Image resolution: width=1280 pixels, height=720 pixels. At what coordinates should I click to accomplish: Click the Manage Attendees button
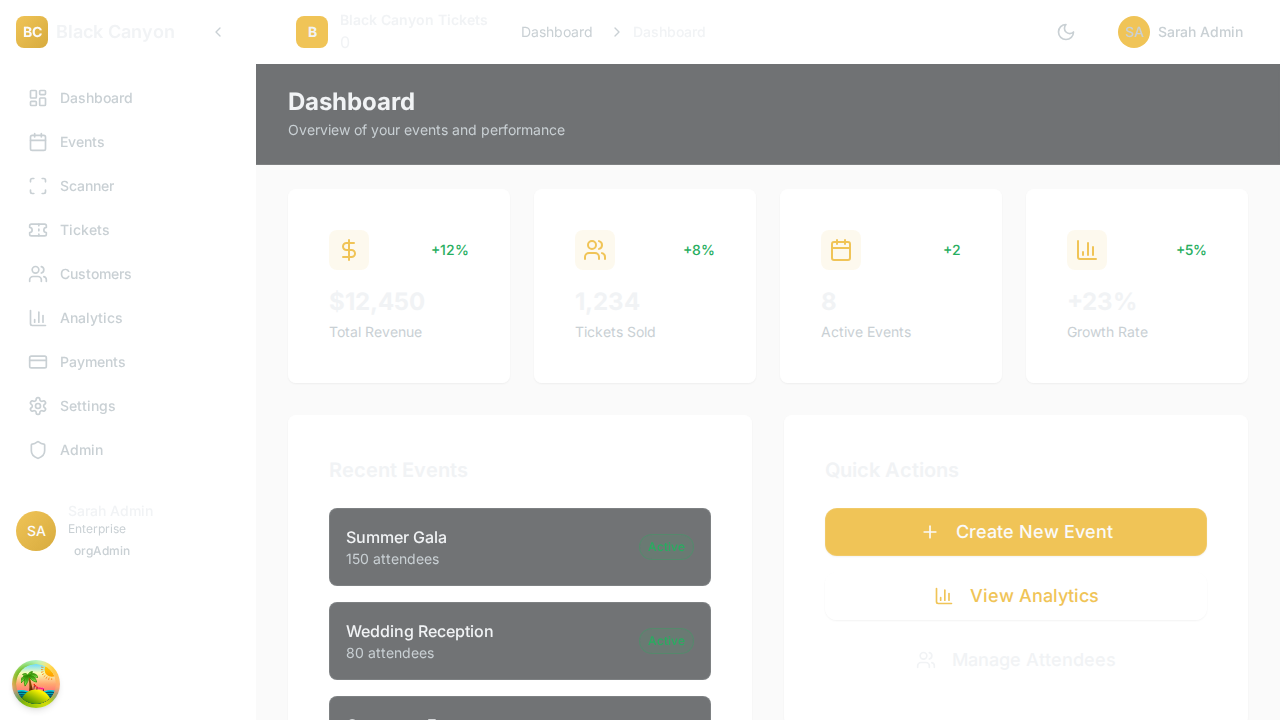(1015, 660)
